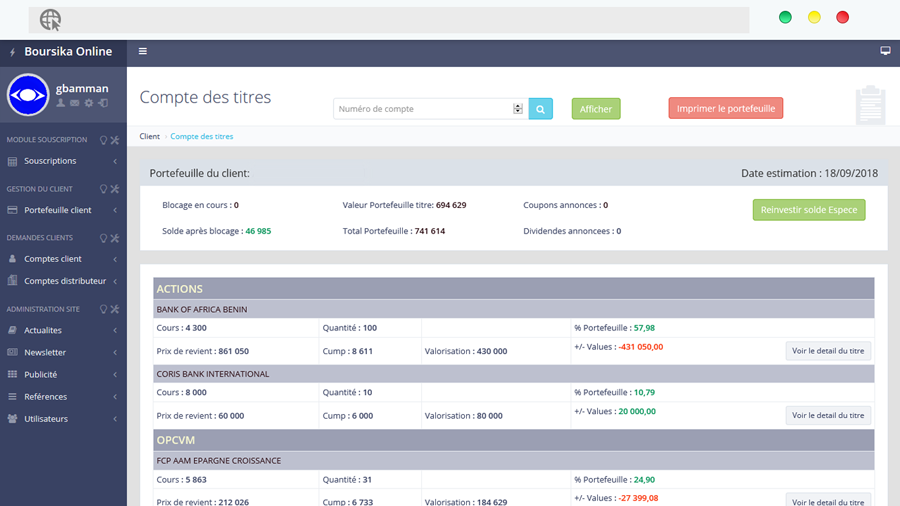Open the envelope messages icon under gbamman

pos(75,103)
